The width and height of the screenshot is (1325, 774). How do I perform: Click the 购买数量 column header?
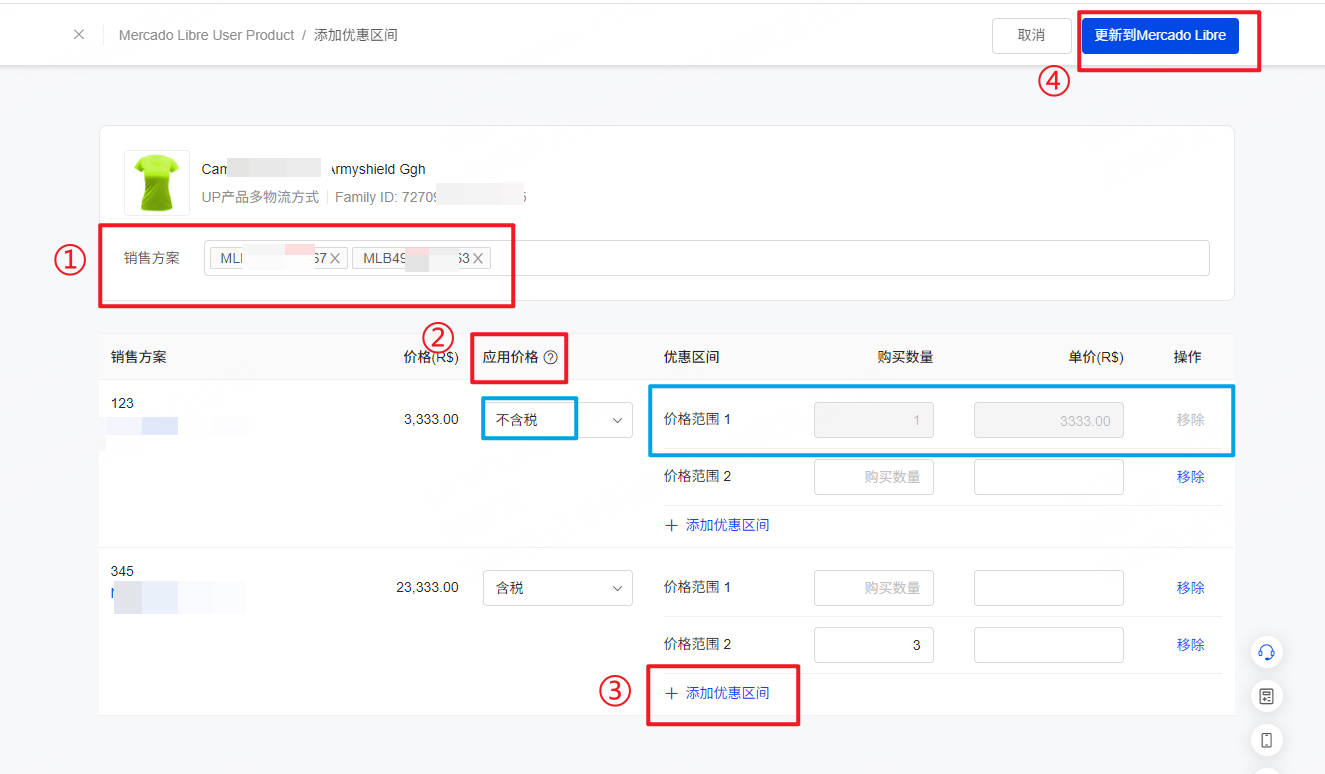pos(905,357)
